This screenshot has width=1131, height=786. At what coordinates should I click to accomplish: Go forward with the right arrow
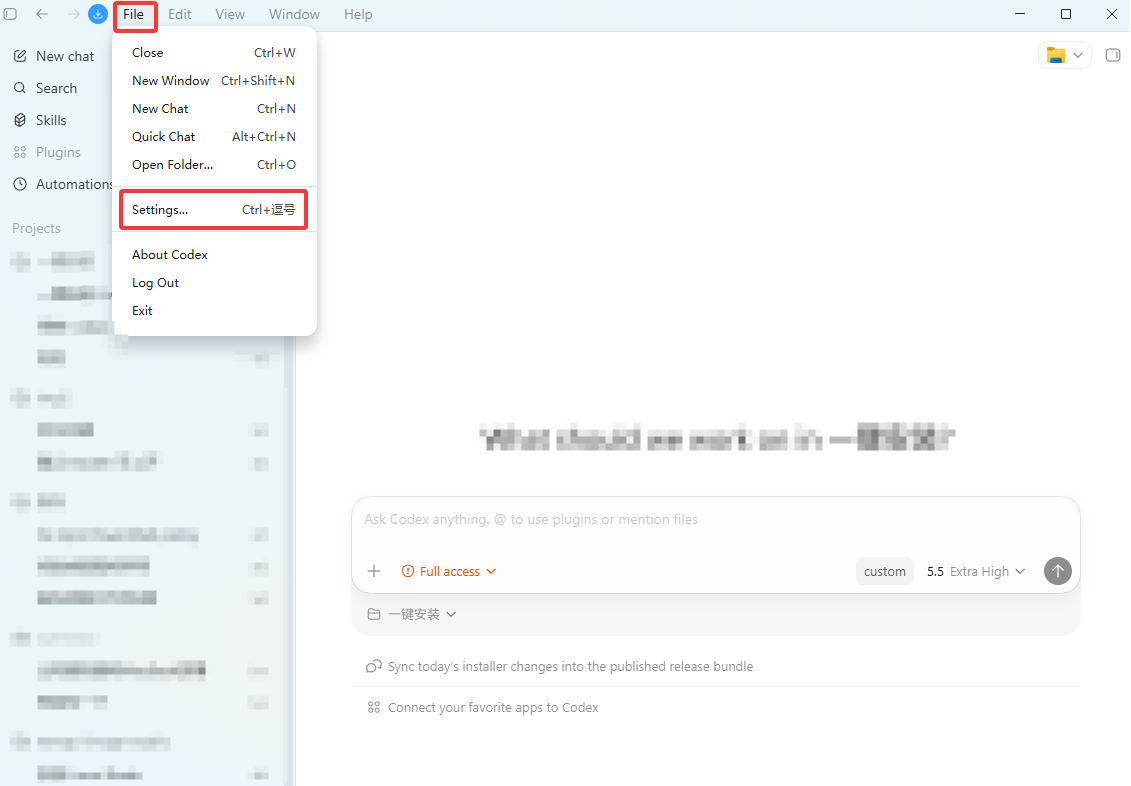73,14
